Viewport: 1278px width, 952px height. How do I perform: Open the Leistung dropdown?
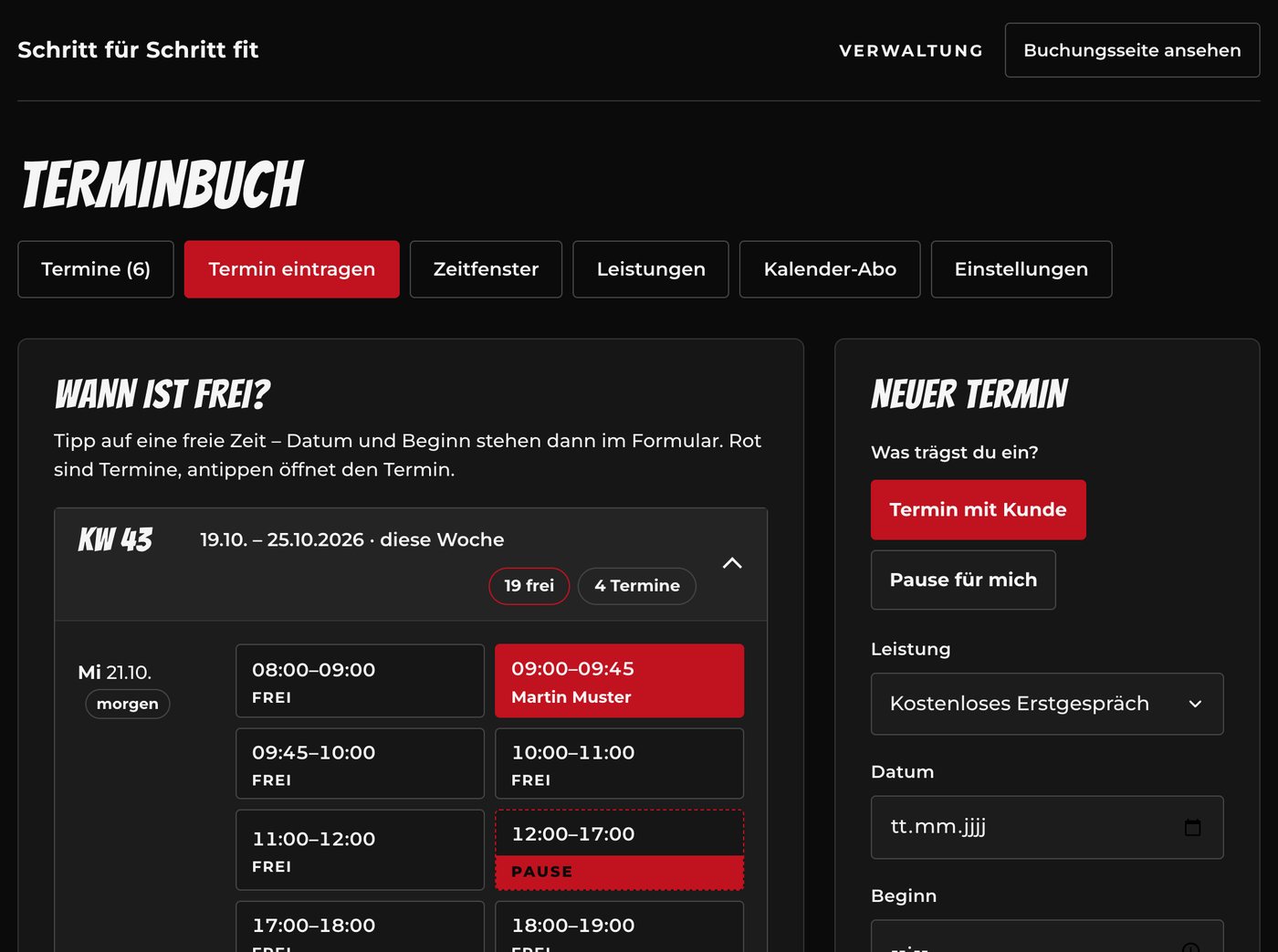pyautogui.click(x=1047, y=704)
